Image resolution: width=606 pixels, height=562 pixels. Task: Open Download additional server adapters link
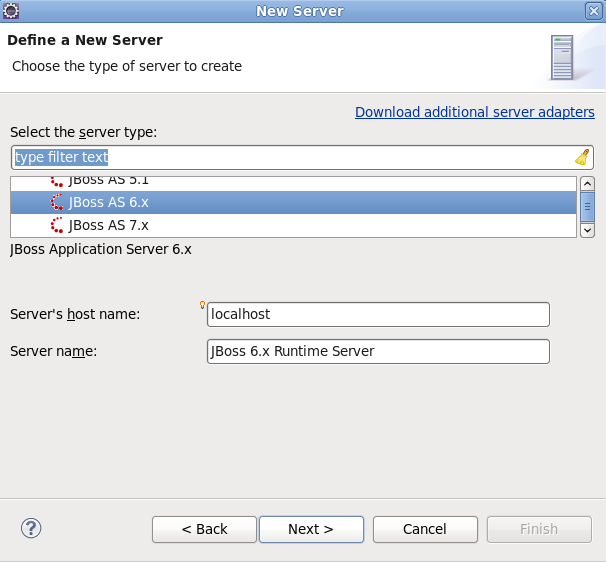click(474, 112)
